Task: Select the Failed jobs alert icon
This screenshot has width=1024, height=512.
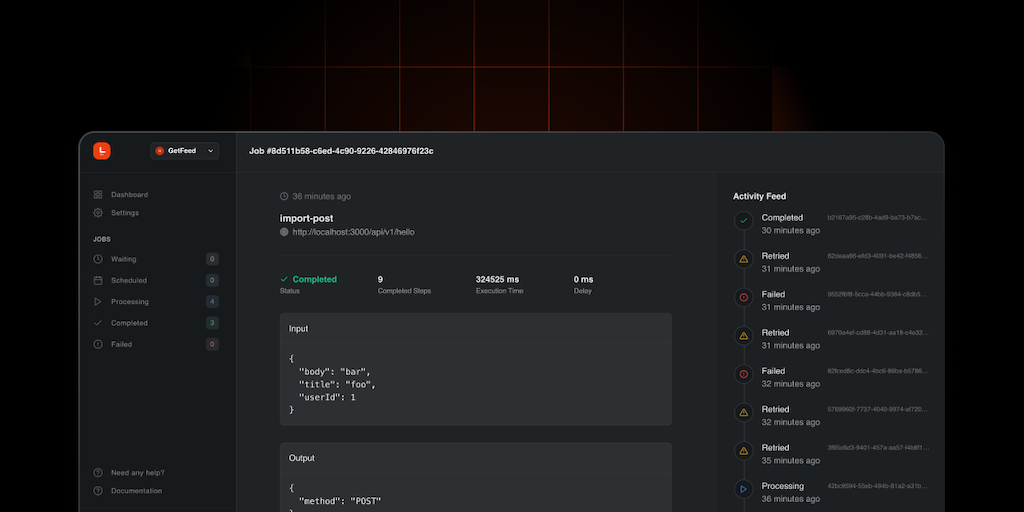Action: pyautogui.click(x=98, y=344)
